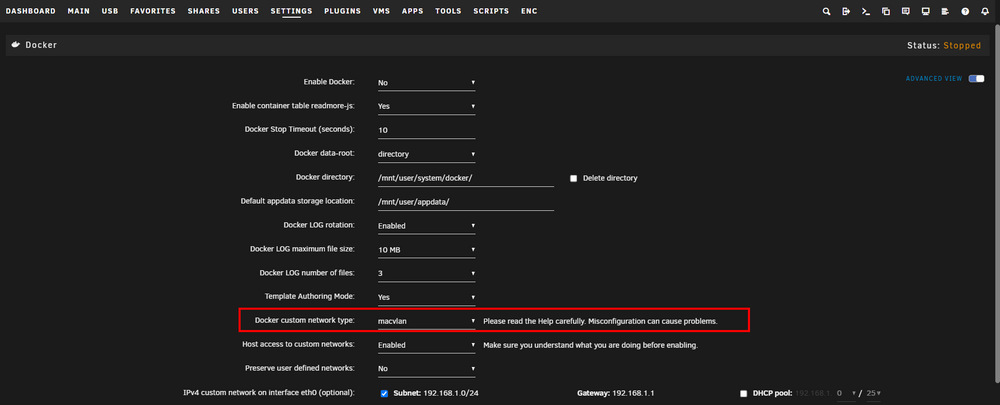Open the Plugins menu tab
1000x405 pixels.
(x=342, y=11)
